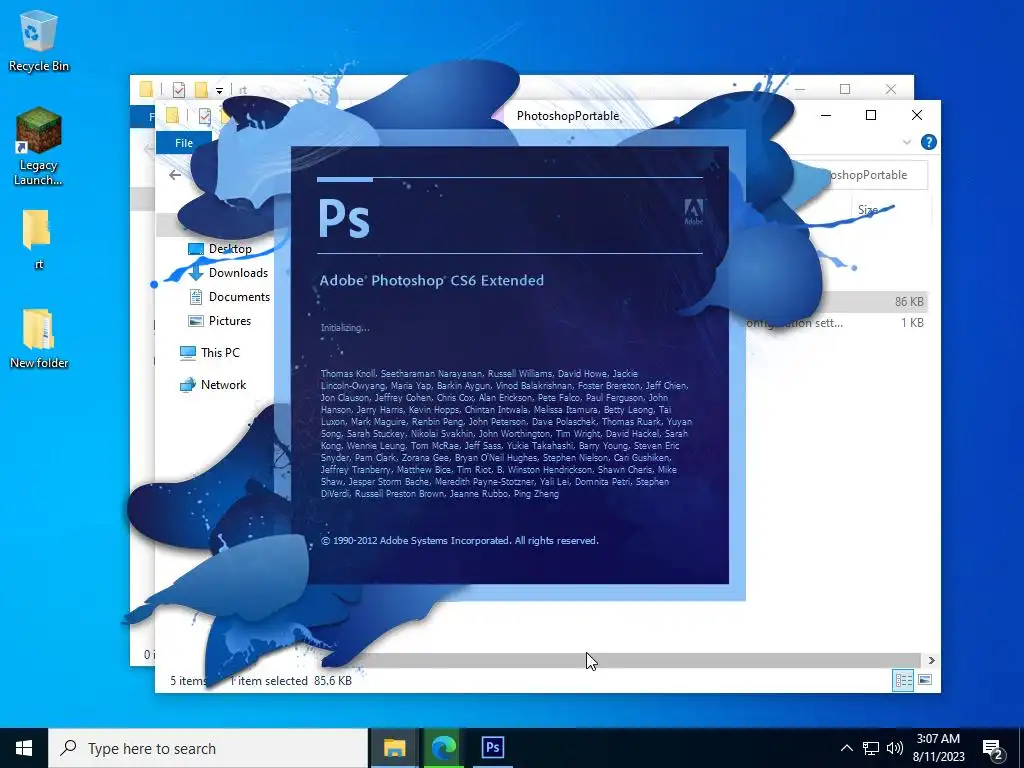Image resolution: width=1024 pixels, height=768 pixels.
Task: Open quick access toolbar dropdown in back window
Action: (x=219, y=90)
